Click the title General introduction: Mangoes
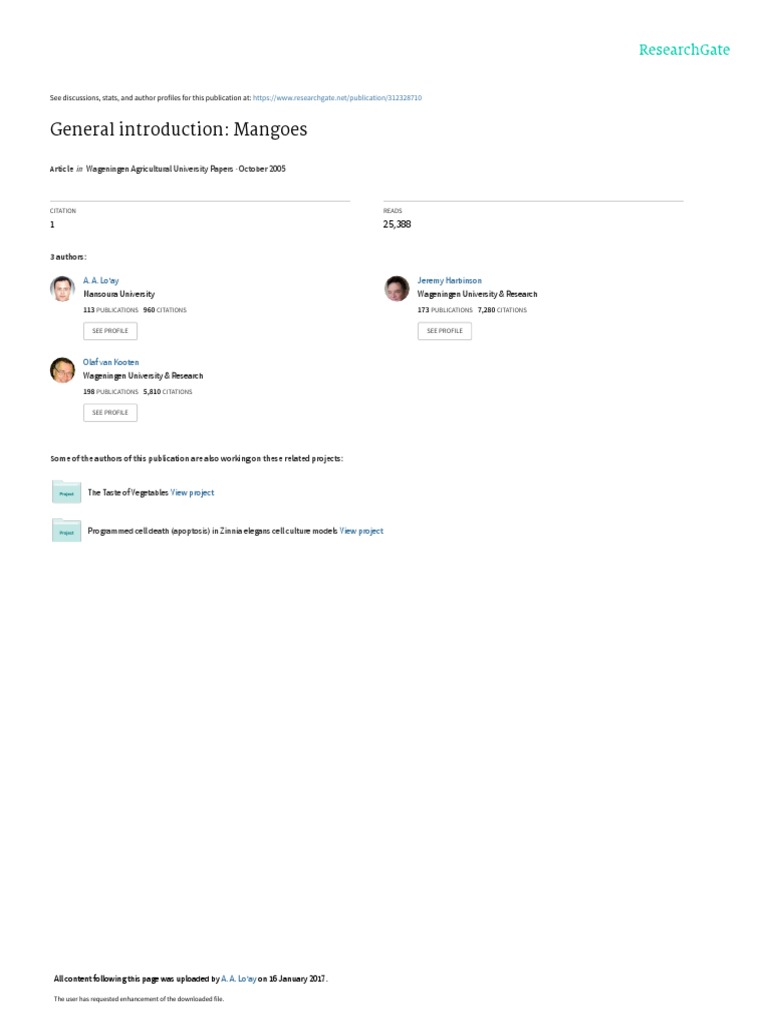This screenshot has height=1024, width=768. (x=178, y=129)
